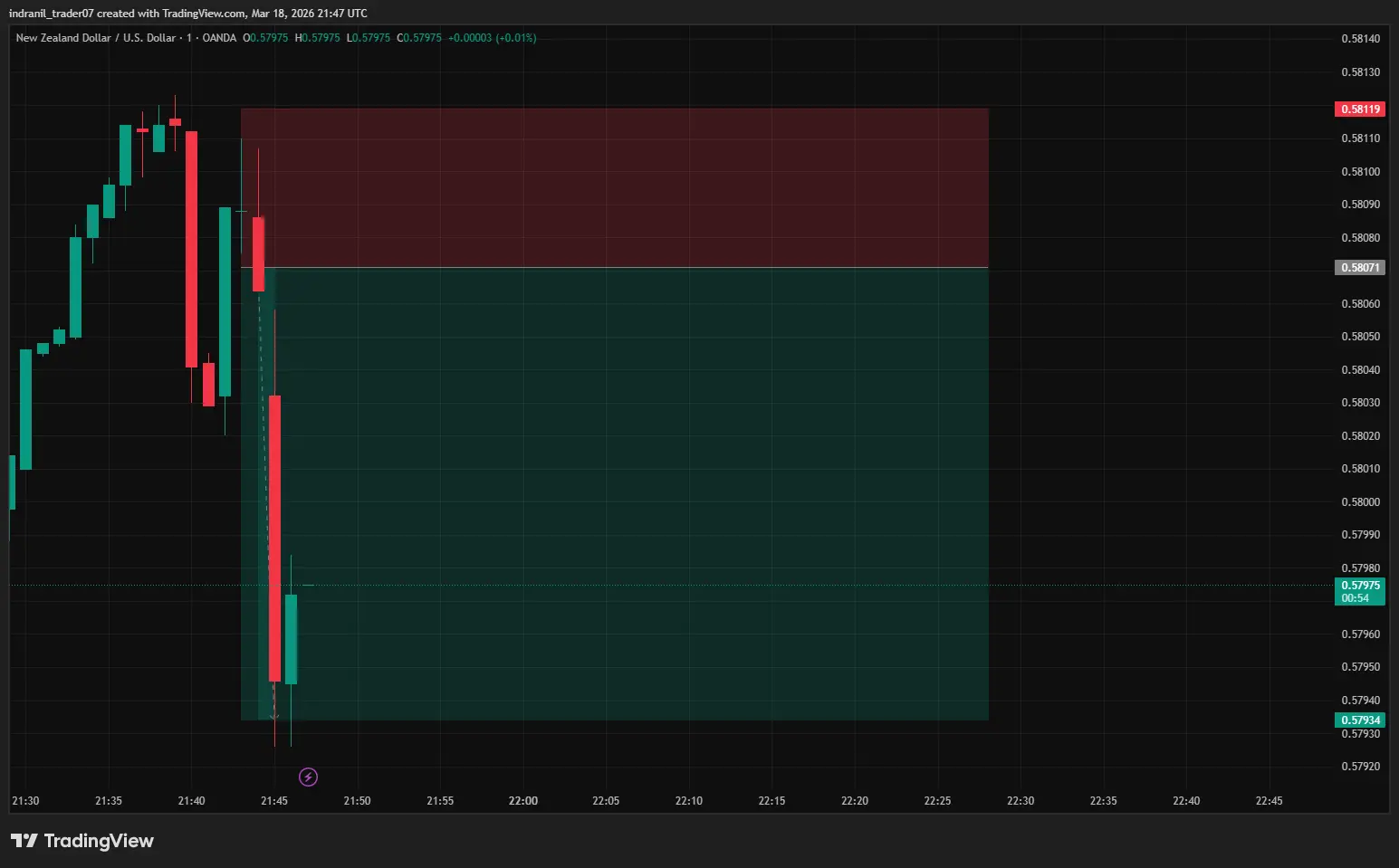Screen dimensions: 1399x868
Task: Click the 0.58000 price axis label
Action: click(1360, 502)
